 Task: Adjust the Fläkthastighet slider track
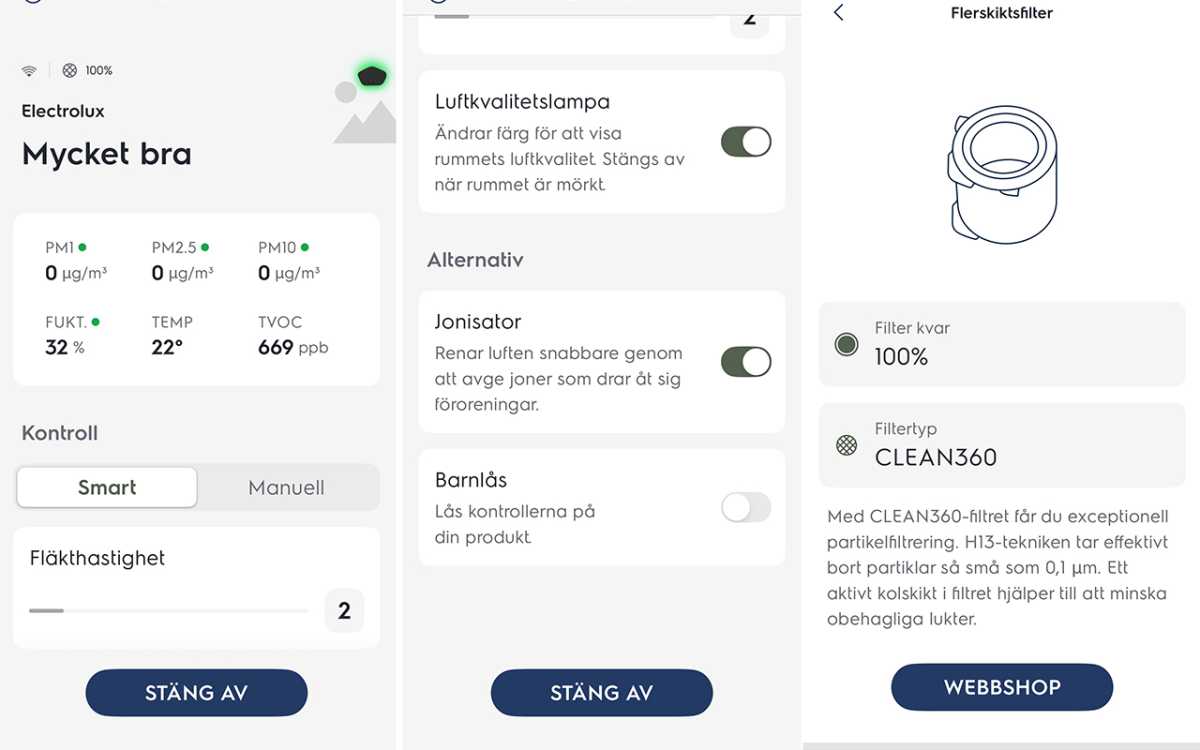point(168,610)
